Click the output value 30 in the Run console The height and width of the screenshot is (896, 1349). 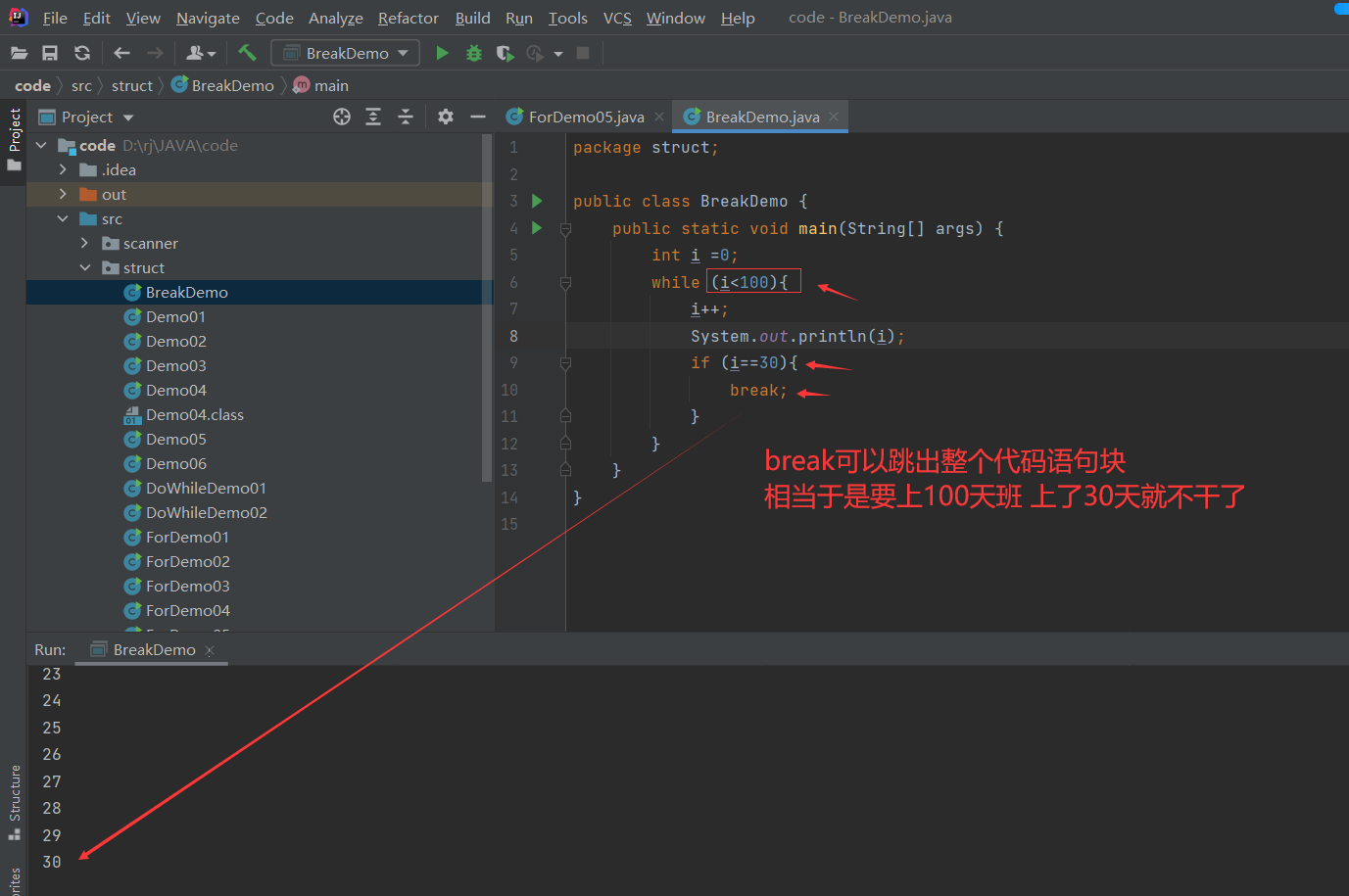point(52,862)
